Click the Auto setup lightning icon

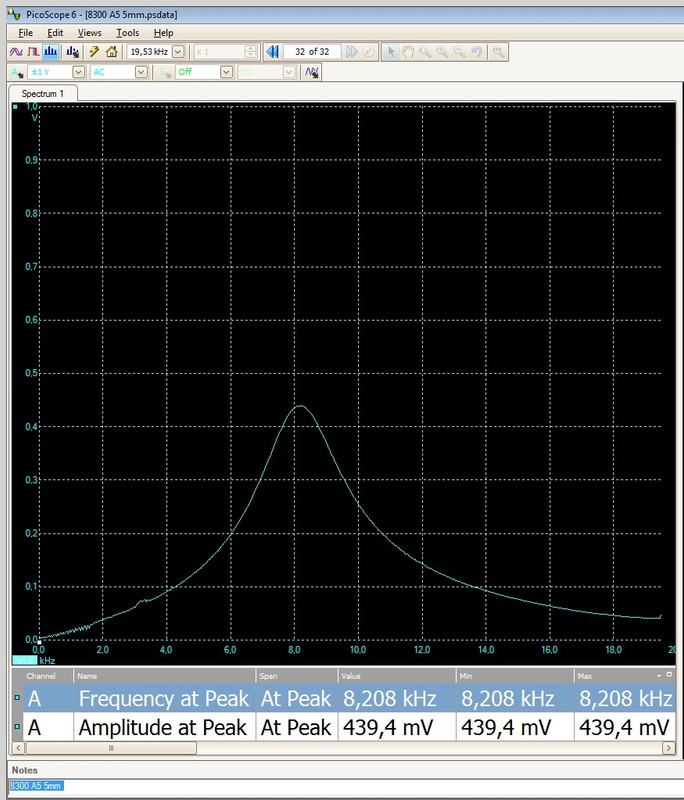pos(94,52)
